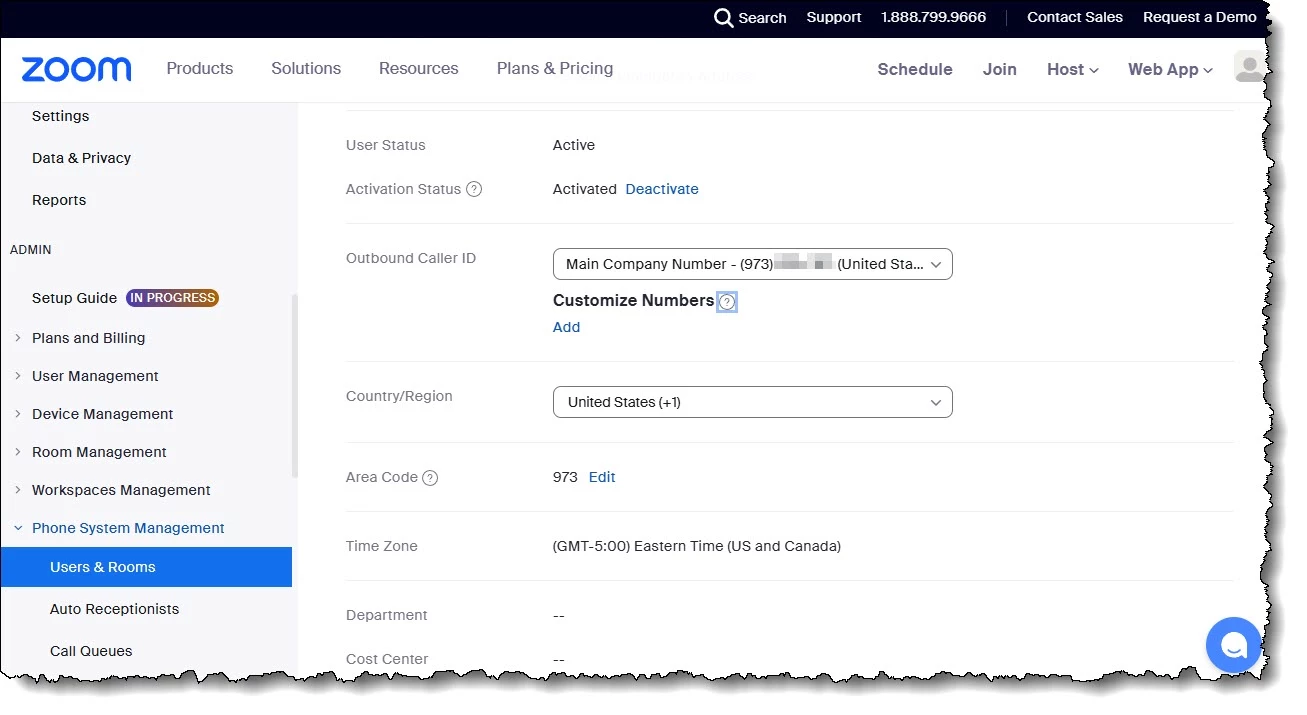The width and height of the screenshot is (1307, 715).
Task: Open the chat help bubble
Action: pos(1233,645)
